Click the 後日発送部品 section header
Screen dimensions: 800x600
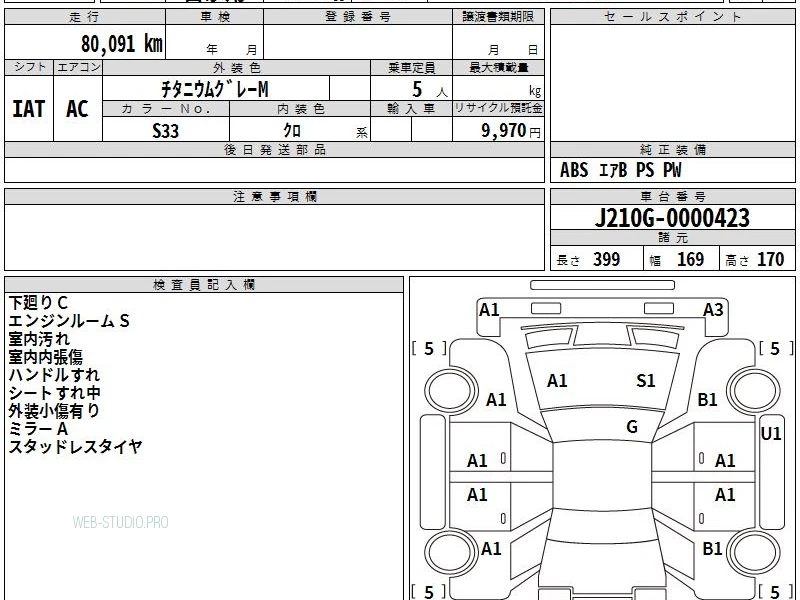274,150
